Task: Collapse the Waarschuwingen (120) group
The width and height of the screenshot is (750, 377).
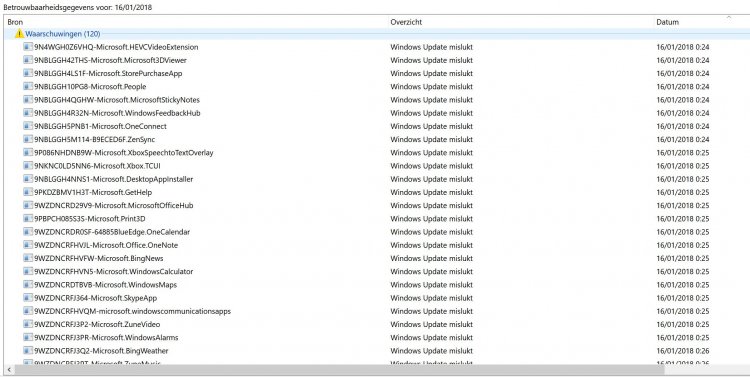Action: point(63,34)
